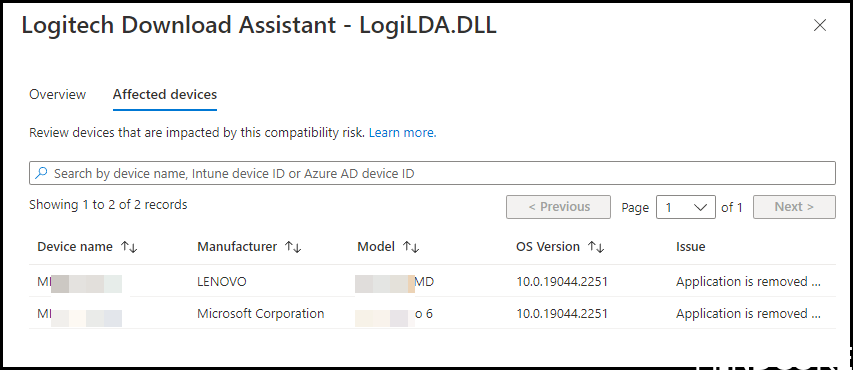The image size is (853, 370).
Task: Open the Page number dropdown
Action: (685, 207)
